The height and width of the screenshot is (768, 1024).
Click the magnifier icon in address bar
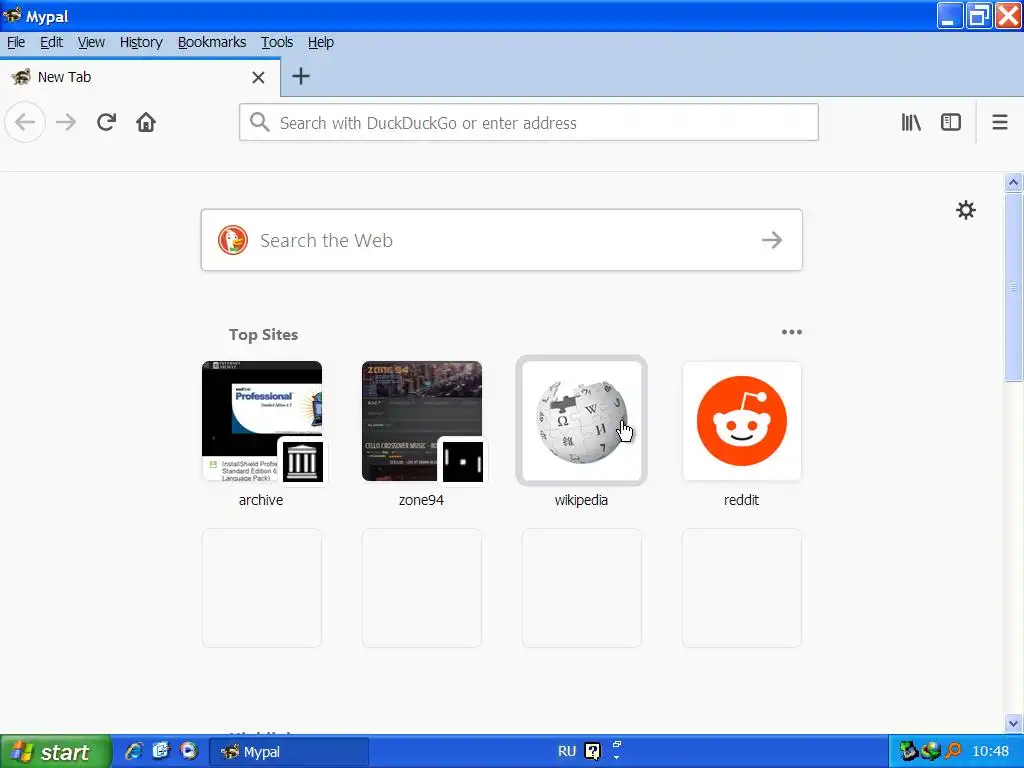coord(259,122)
